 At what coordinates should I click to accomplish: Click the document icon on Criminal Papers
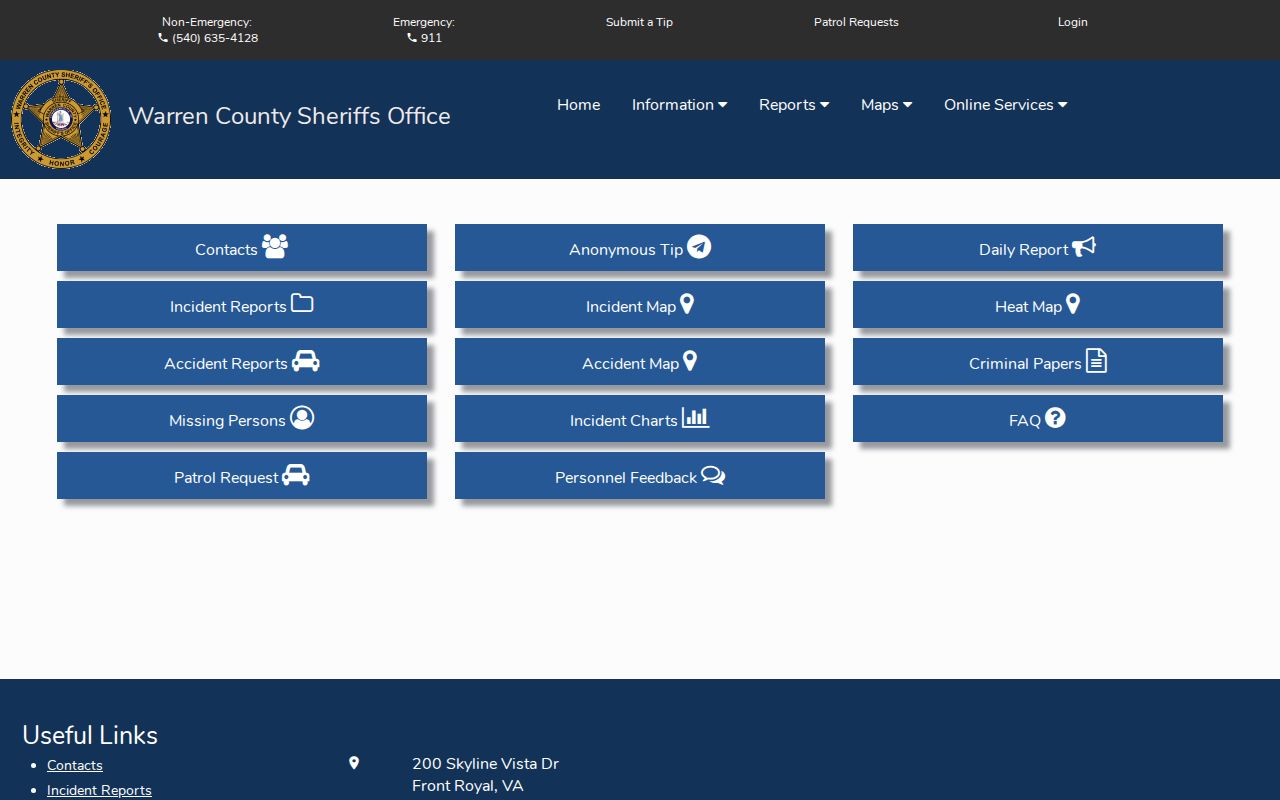(1097, 360)
